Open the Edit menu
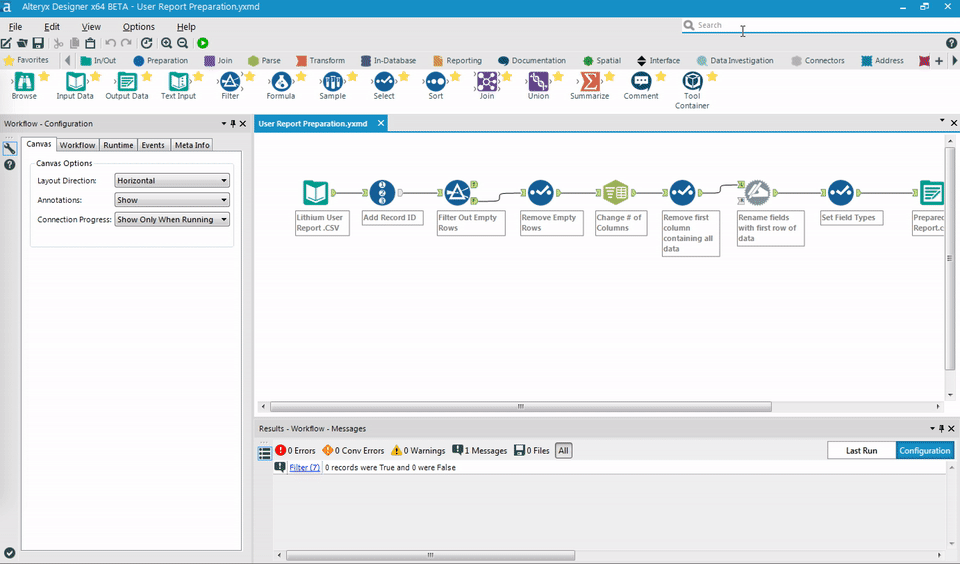 pyautogui.click(x=52, y=27)
